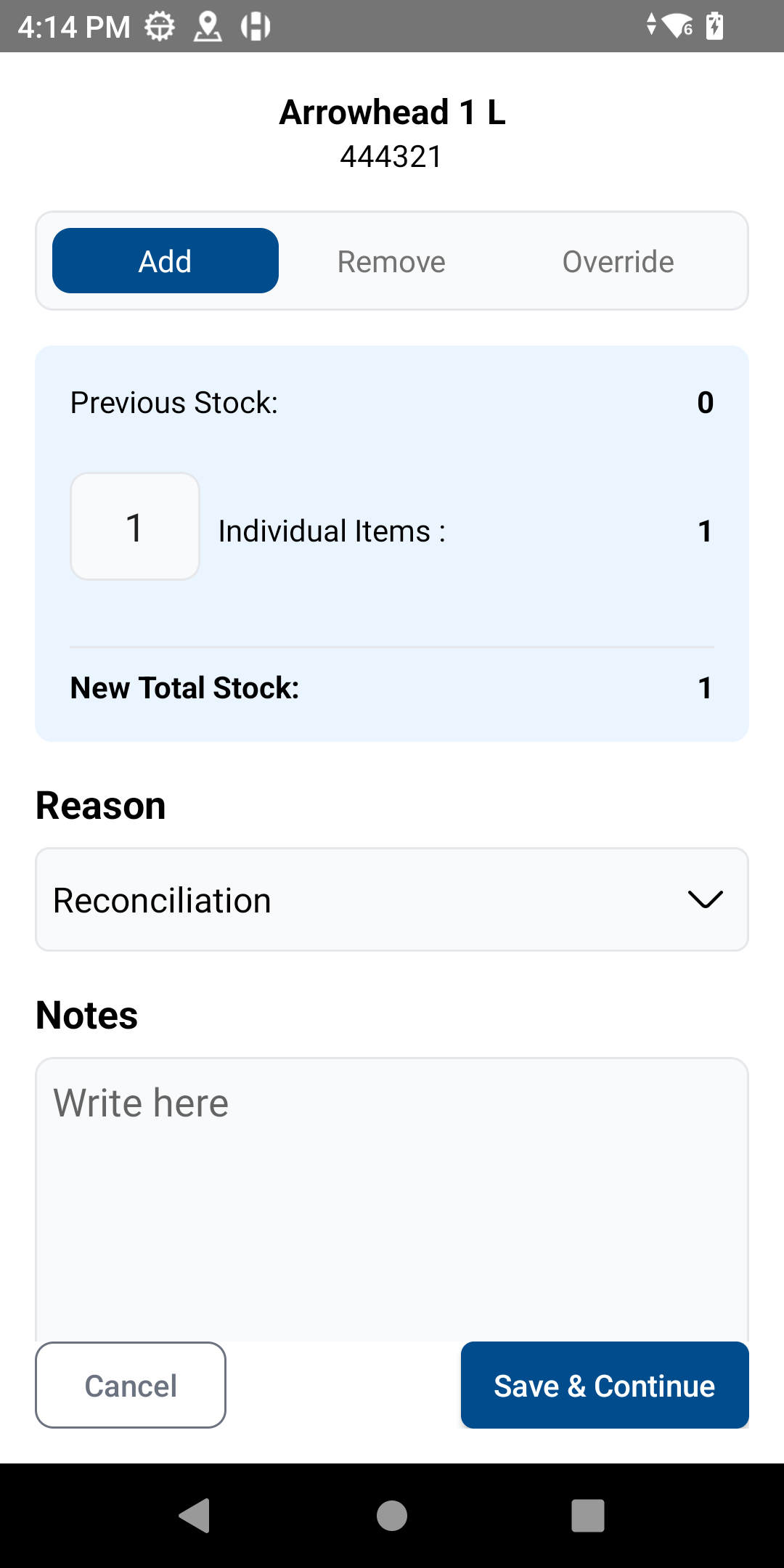Tap the Arrowhead 1 L product title
784x1568 pixels.
(x=392, y=113)
